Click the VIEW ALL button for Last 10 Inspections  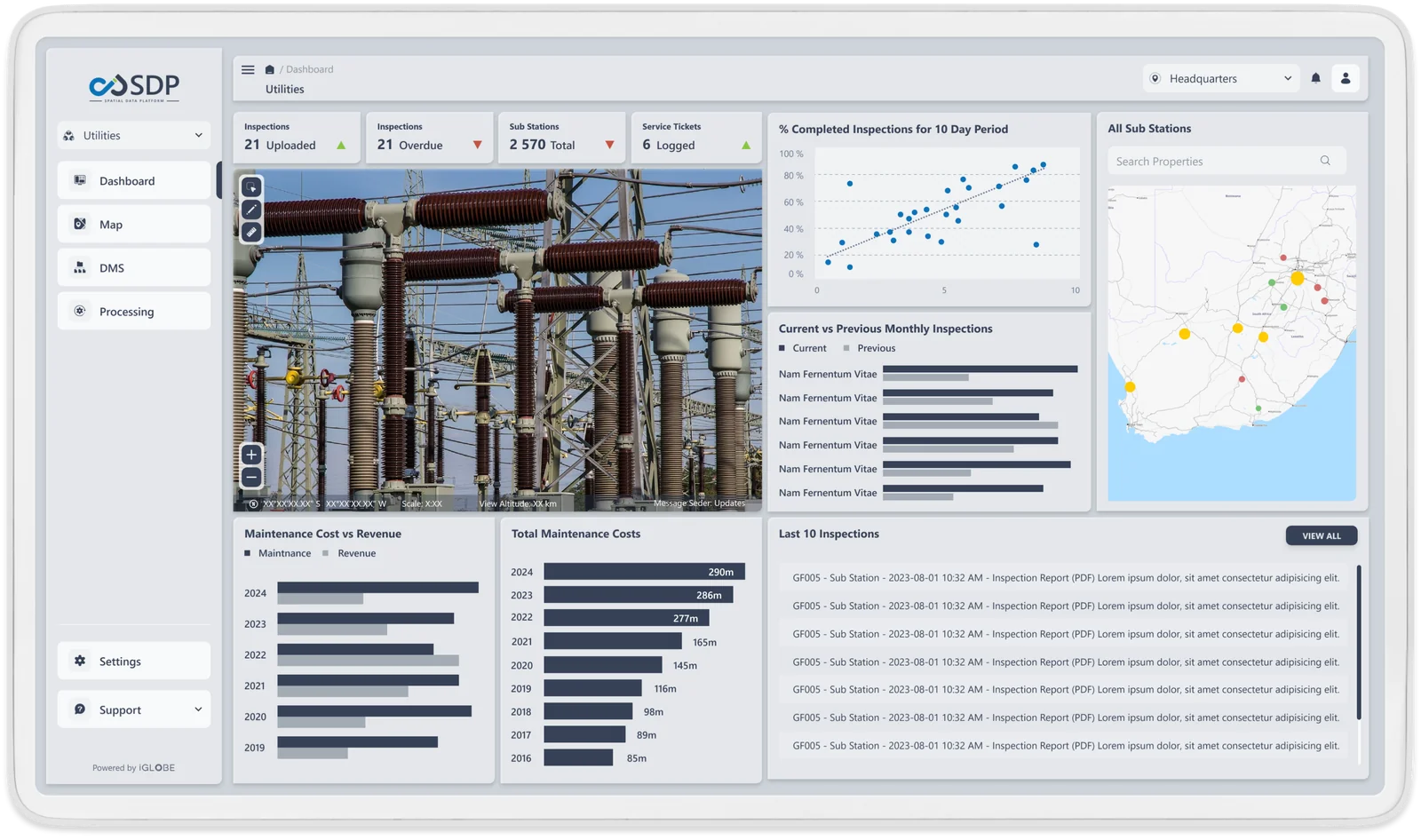[x=1321, y=535]
